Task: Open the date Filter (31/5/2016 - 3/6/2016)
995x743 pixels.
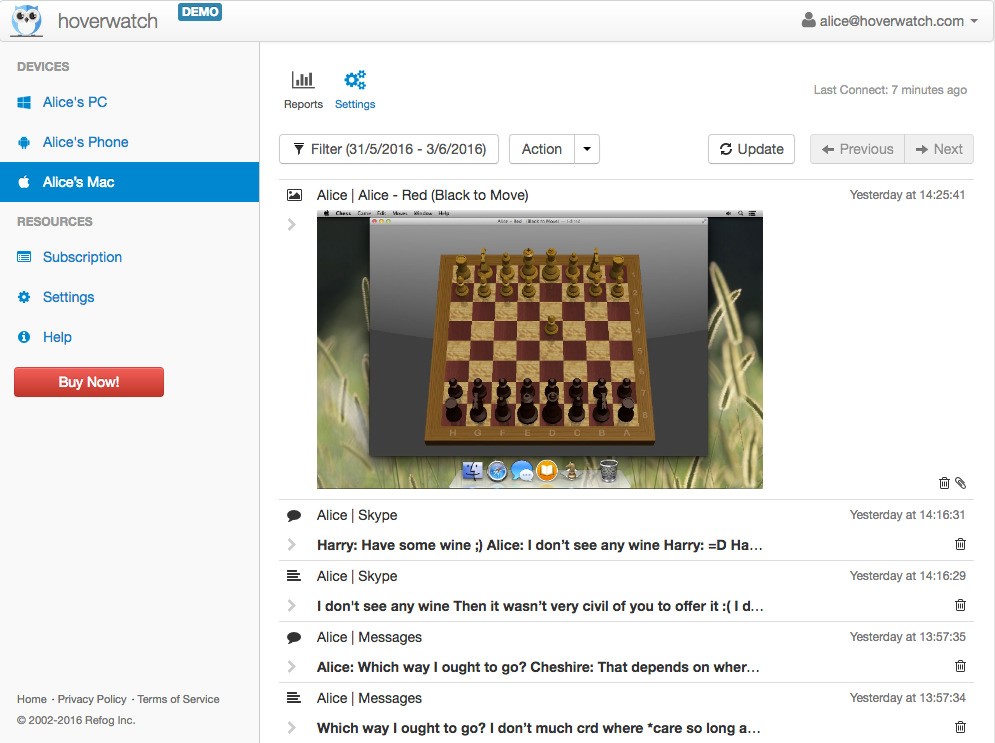Action: click(x=389, y=149)
